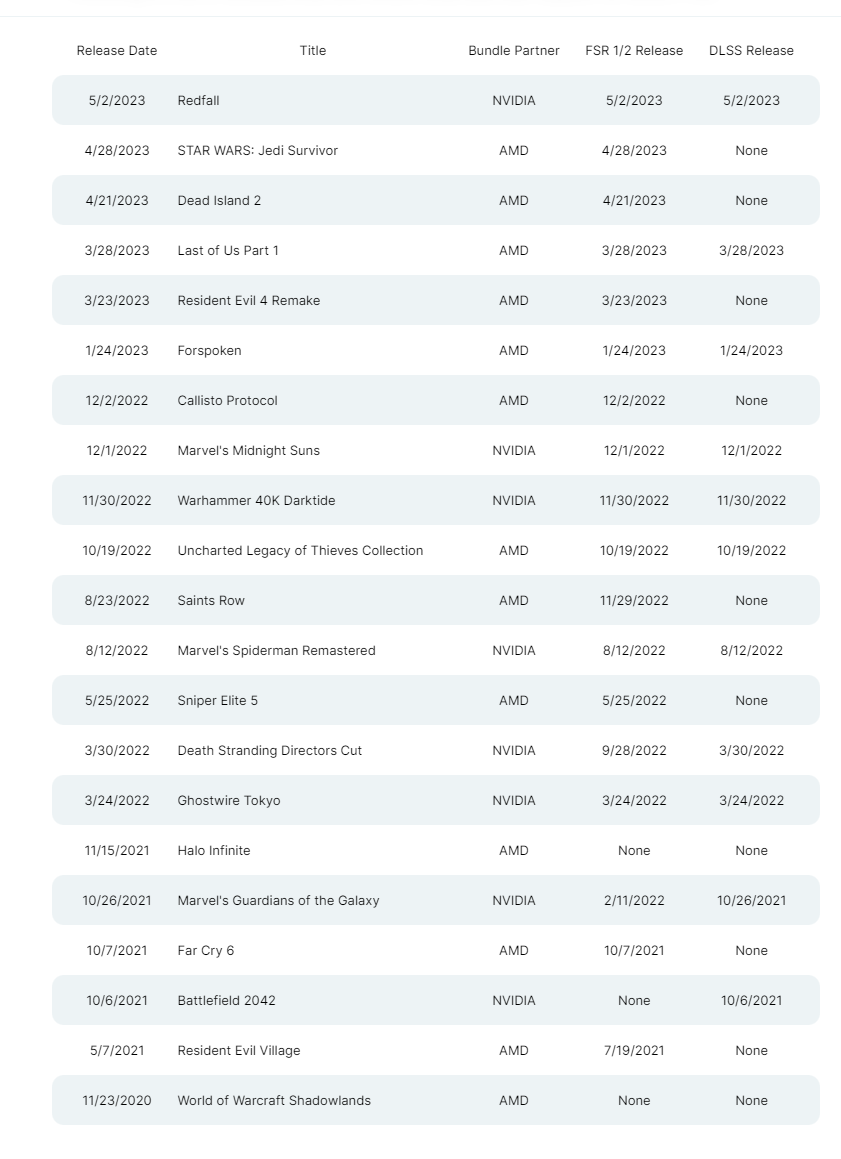The width and height of the screenshot is (841, 1159).
Task: Click Marvel's Midnight Suns title
Action: (248, 451)
